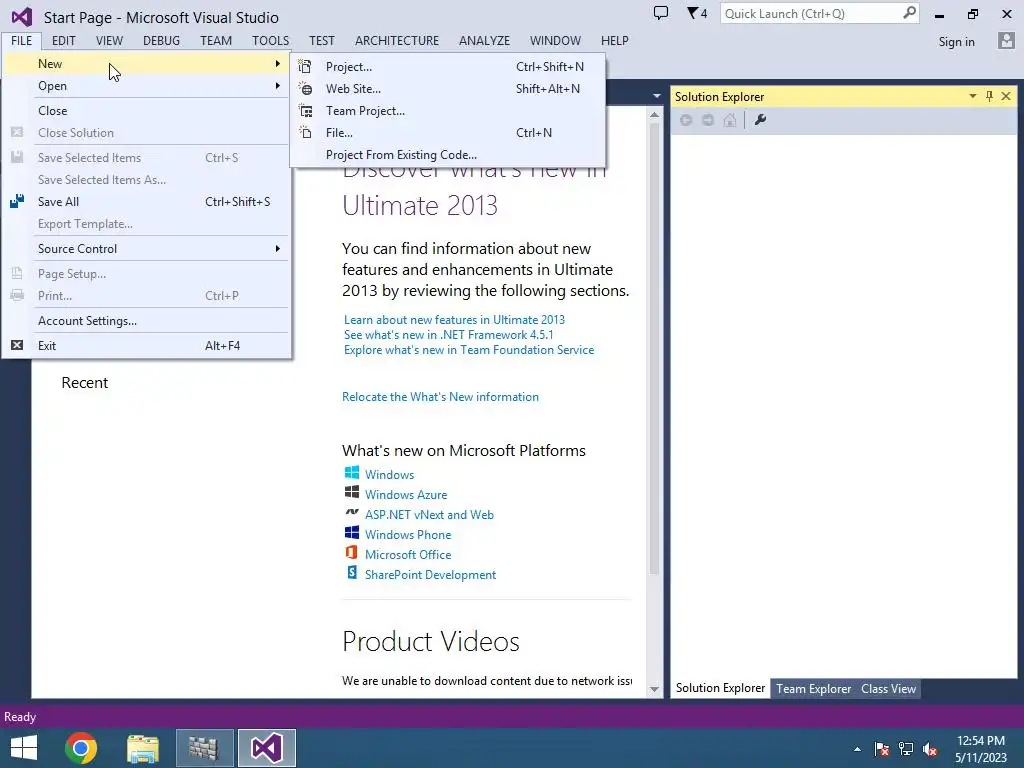Click Solution Explorer Back arrow icon
The height and width of the screenshot is (768, 1024).
(686, 120)
